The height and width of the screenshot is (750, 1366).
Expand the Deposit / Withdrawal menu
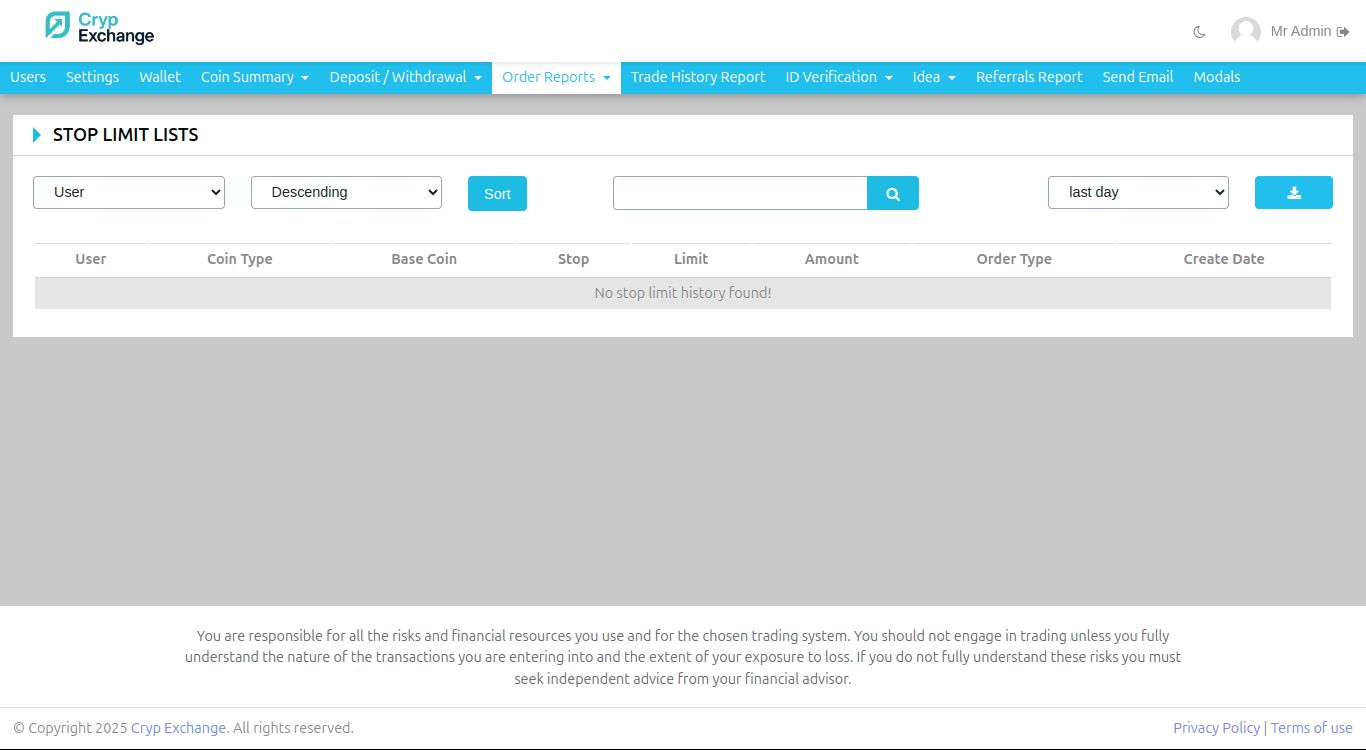pos(405,77)
